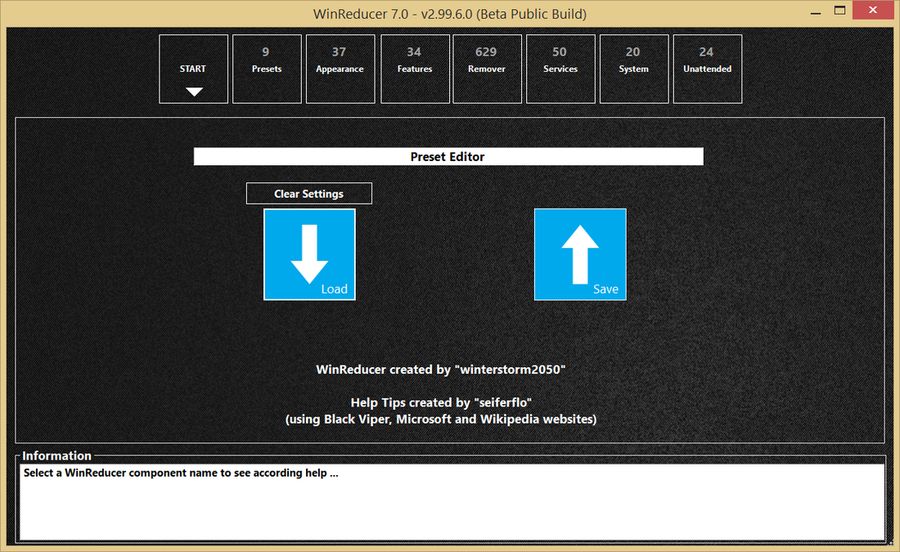Open the Unattended tab
The width and height of the screenshot is (900, 552).
(x=708, y=69)
